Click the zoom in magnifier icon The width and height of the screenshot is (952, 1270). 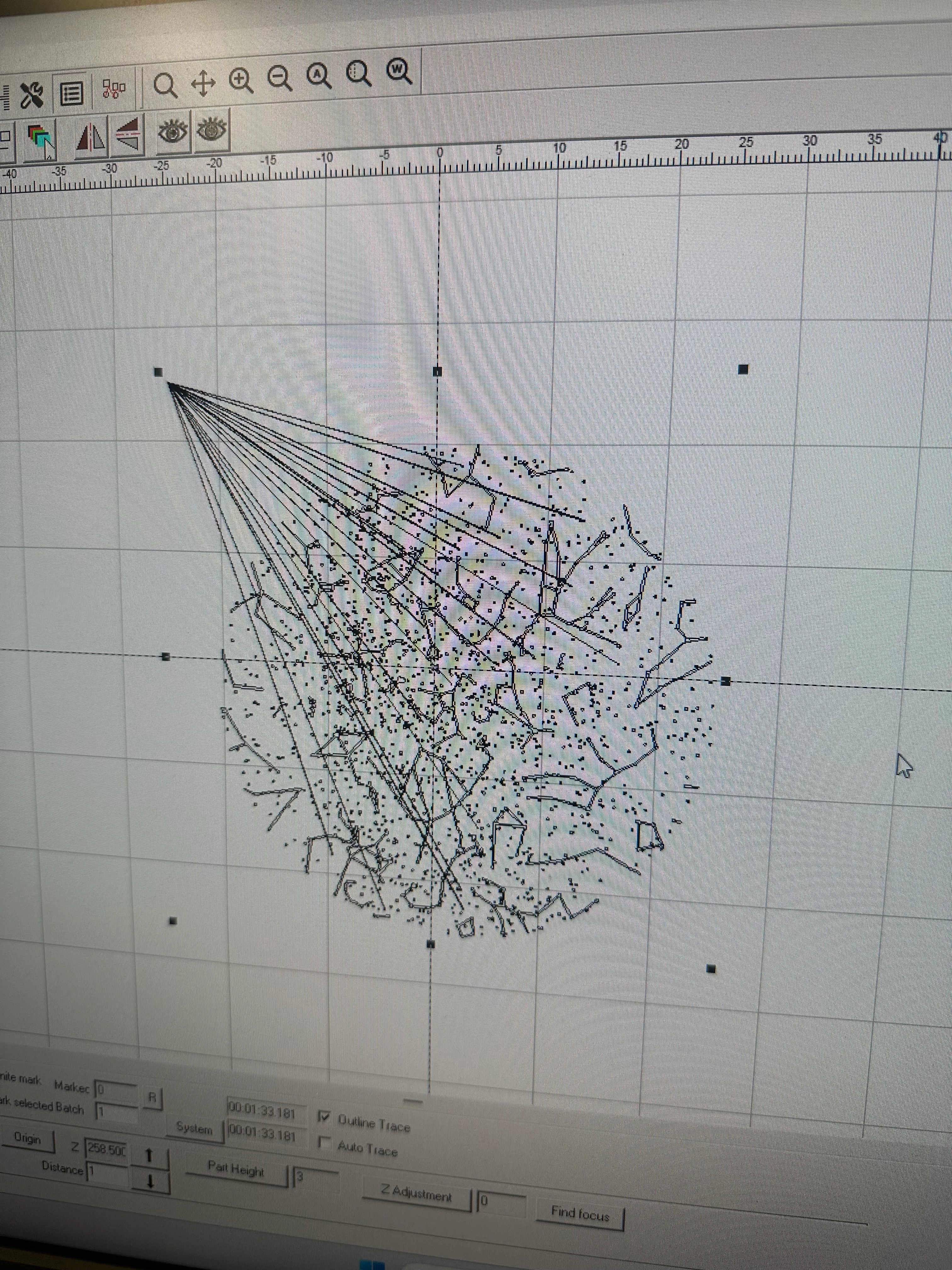(x=241, y=81)
